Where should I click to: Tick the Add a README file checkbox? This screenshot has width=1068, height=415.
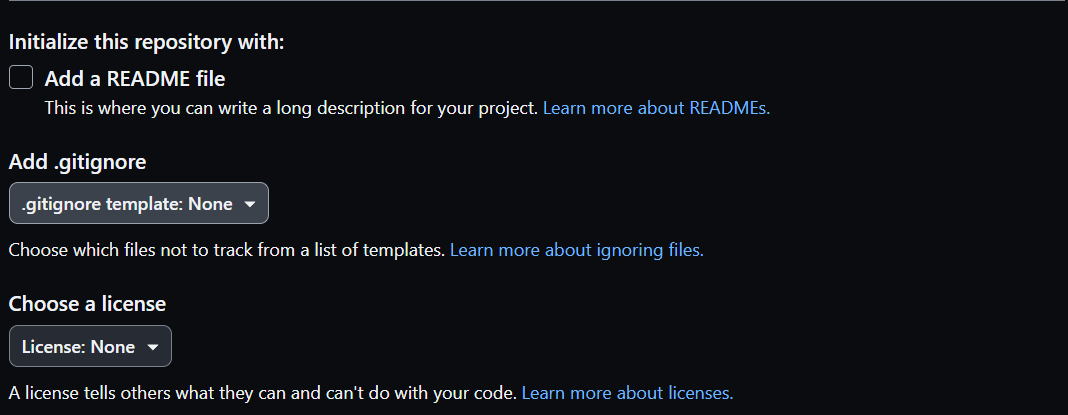pyautogui.click(x=21, y=78)
